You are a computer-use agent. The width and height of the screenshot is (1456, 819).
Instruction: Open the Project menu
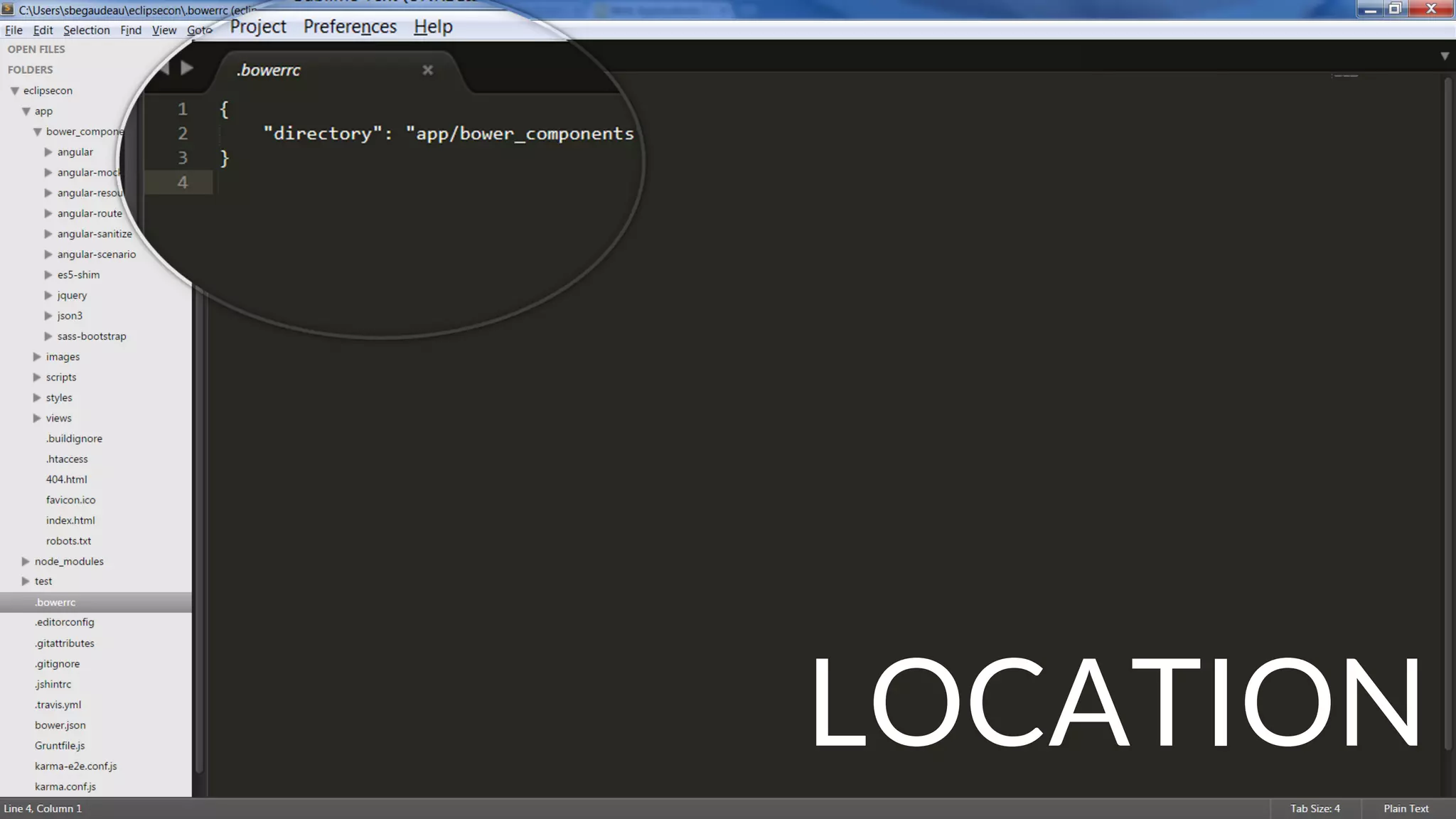point(257,27)
